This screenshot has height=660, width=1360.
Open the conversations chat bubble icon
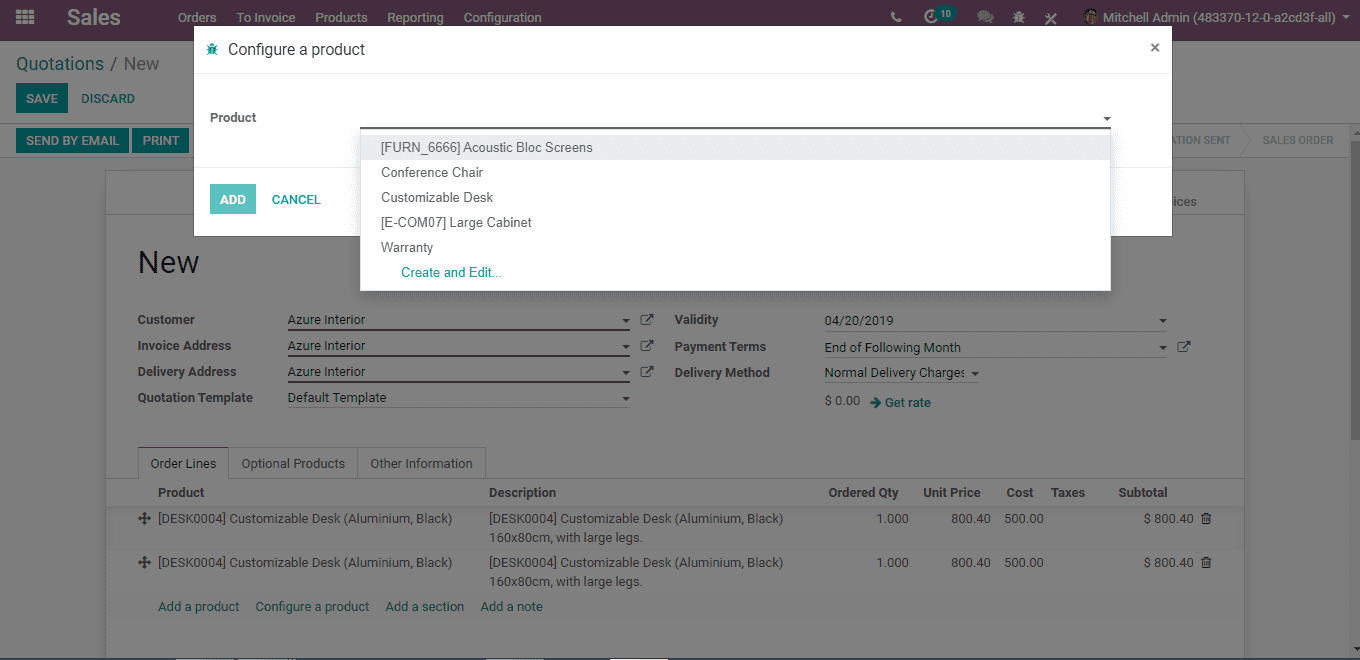tap(985, 17)
